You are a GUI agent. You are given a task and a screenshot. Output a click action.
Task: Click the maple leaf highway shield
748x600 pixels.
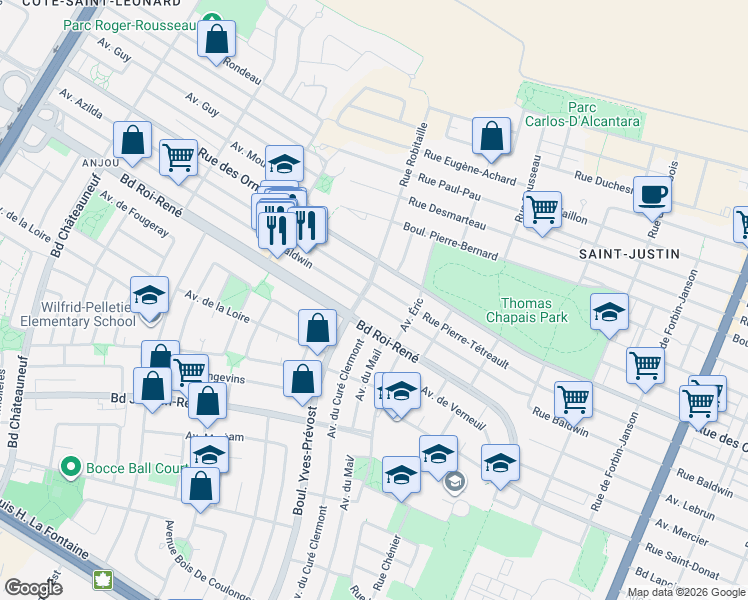(x=103, y=580)
